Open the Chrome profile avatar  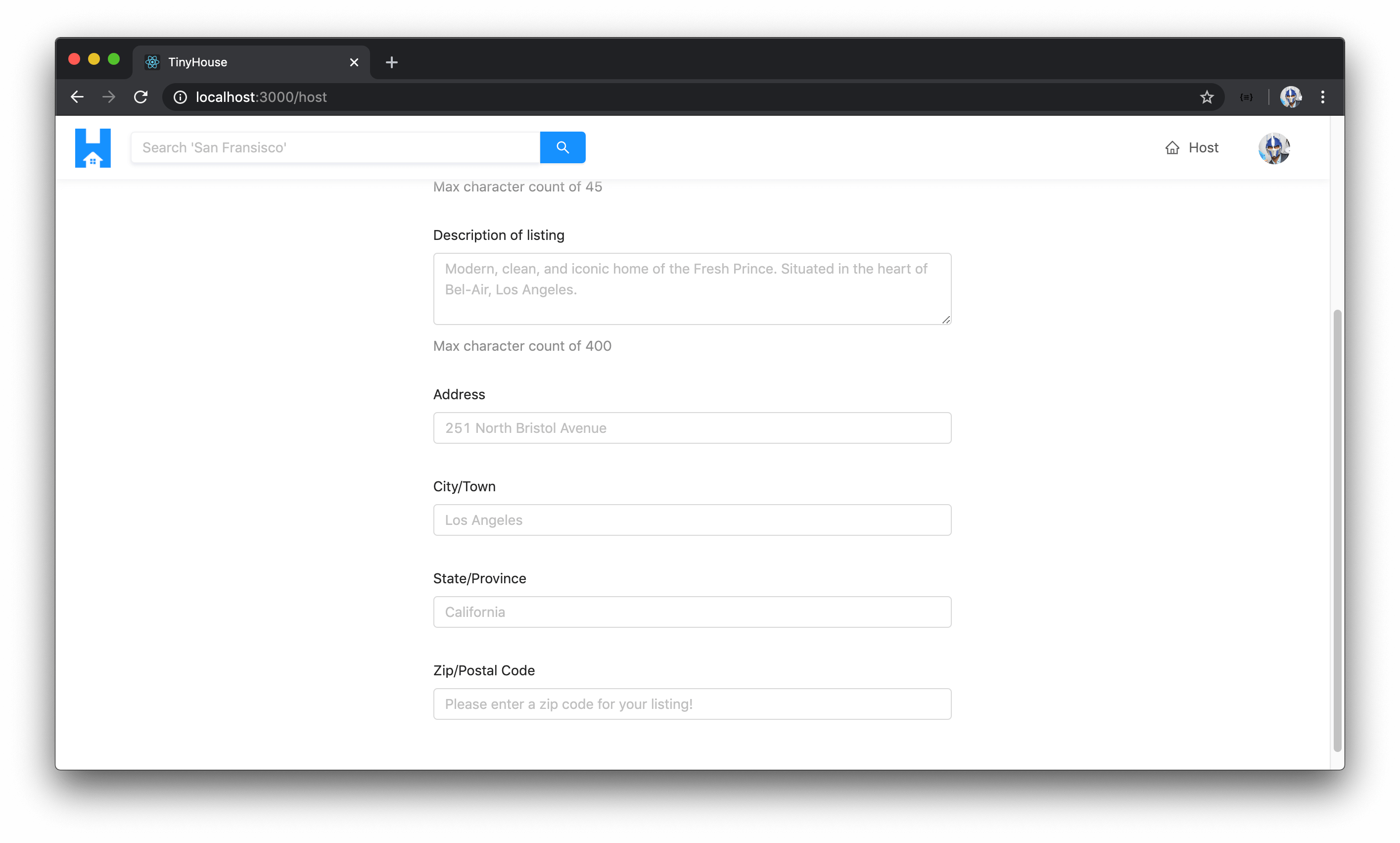pos(1290,97)
